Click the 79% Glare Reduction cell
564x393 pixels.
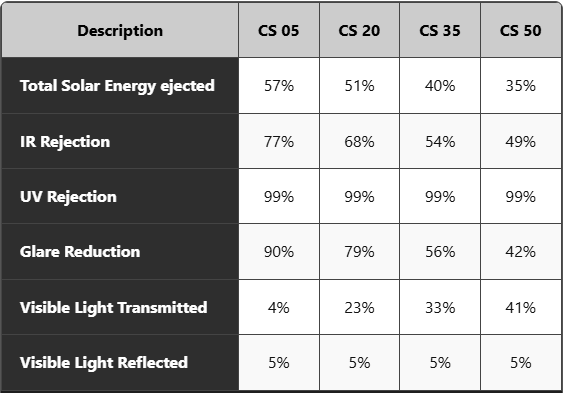(359, 252)
